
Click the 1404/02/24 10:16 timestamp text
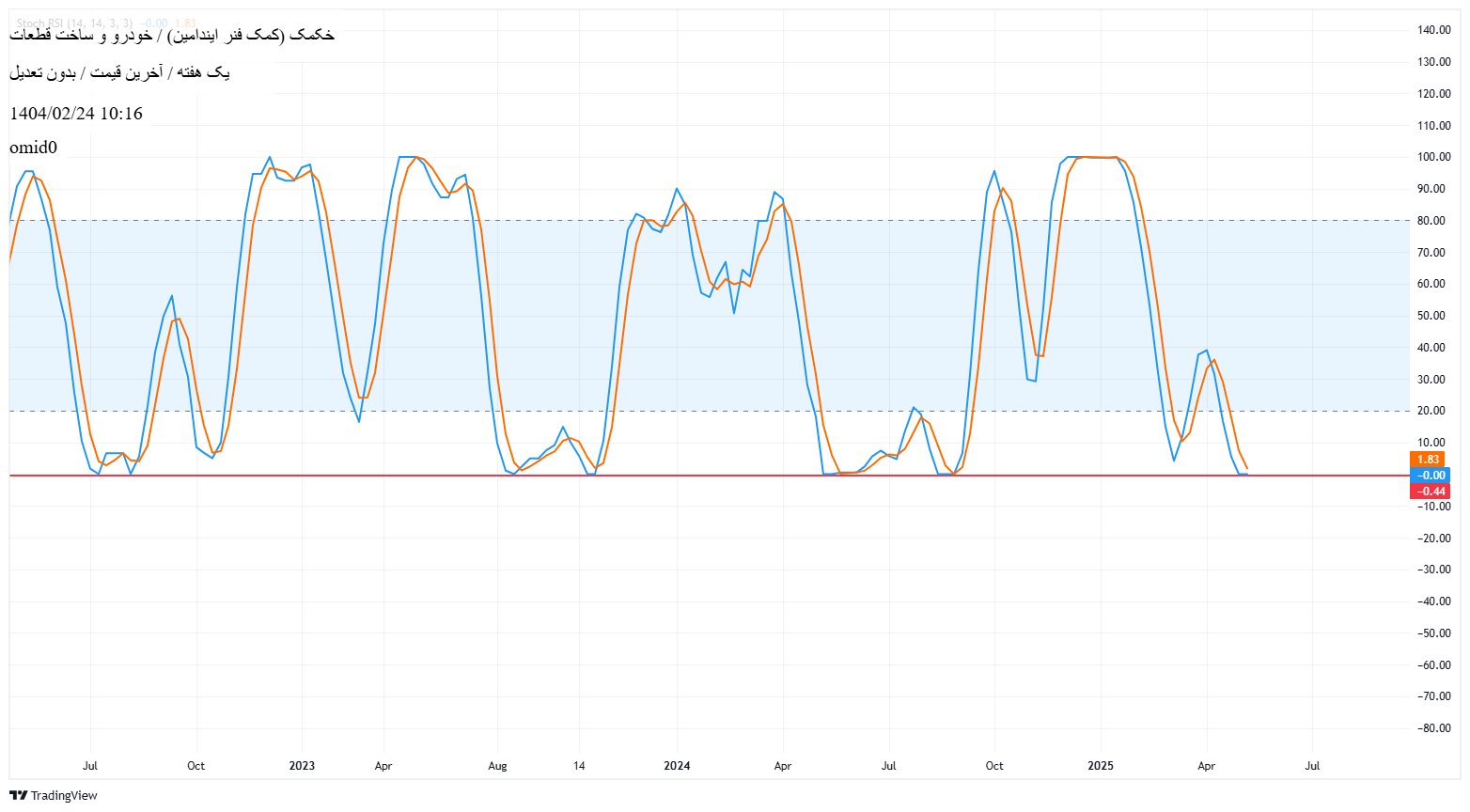click(75, 113)
